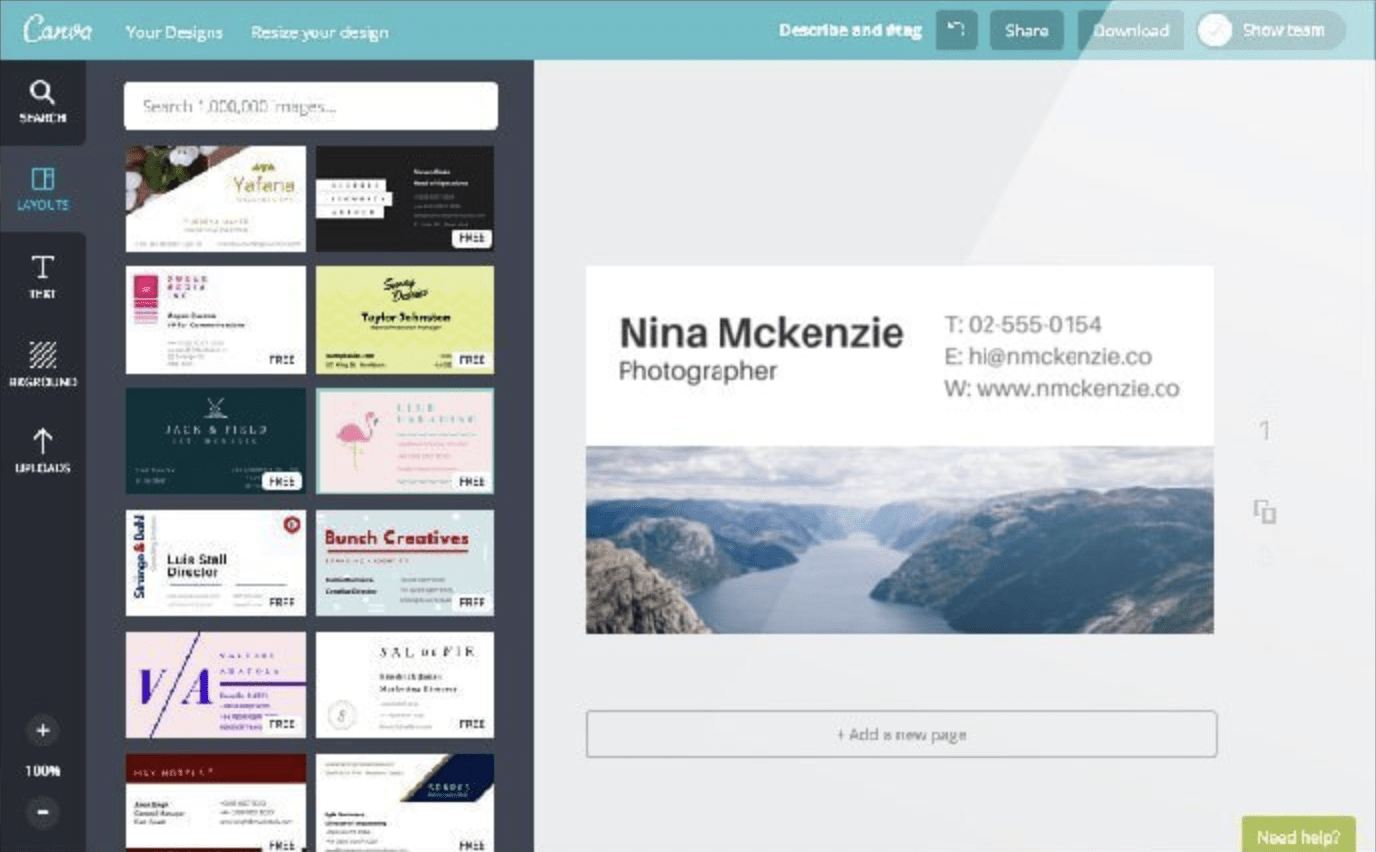Open the Search panel in sidebar
Image resolution: width=1376 pixels, height=852 pixels.
(42, 102)
